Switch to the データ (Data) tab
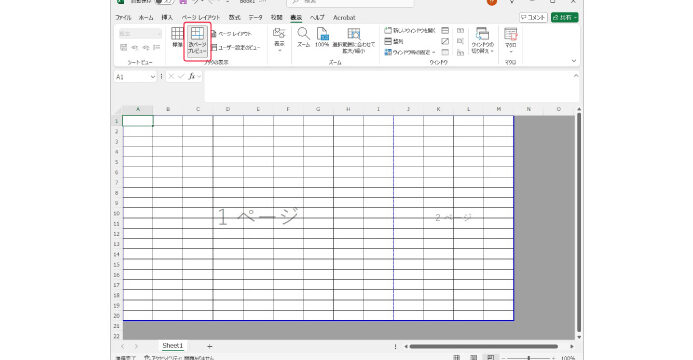The height and width of the screenshot is (360, 693). point(255,18)
